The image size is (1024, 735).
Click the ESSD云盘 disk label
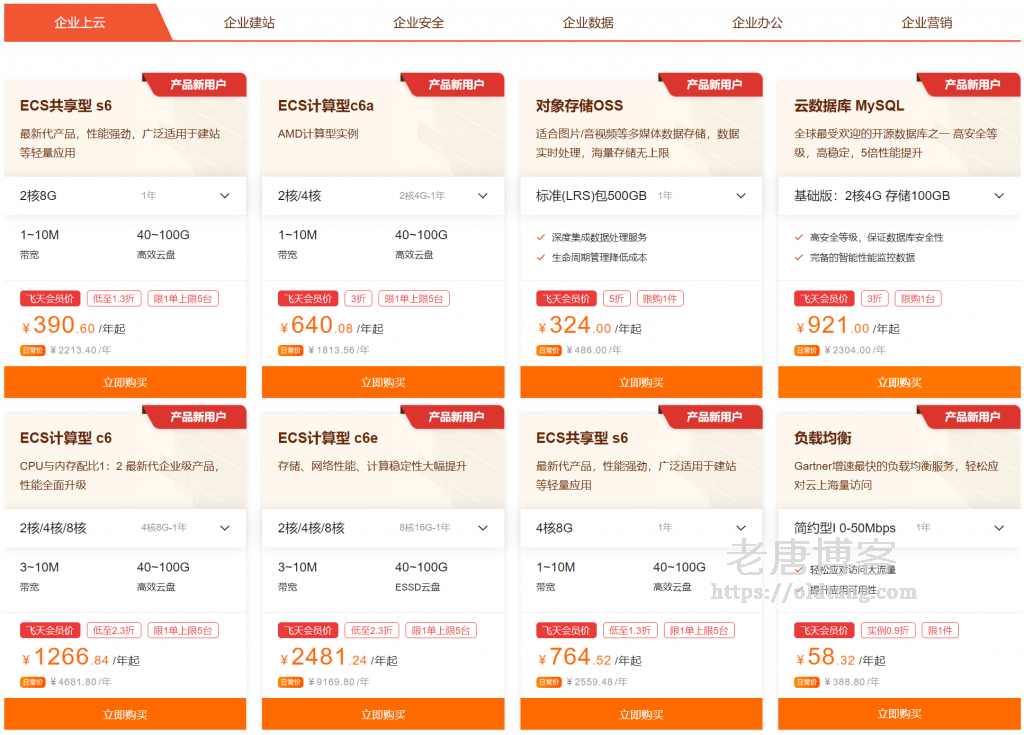pyautogui.click(x=417, y=587)
